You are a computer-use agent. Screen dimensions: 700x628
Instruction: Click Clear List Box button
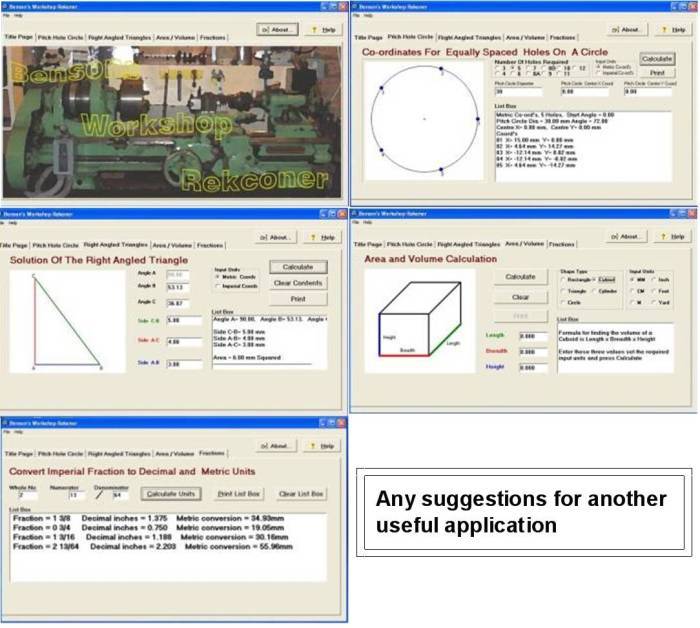(x=301, y=494)
